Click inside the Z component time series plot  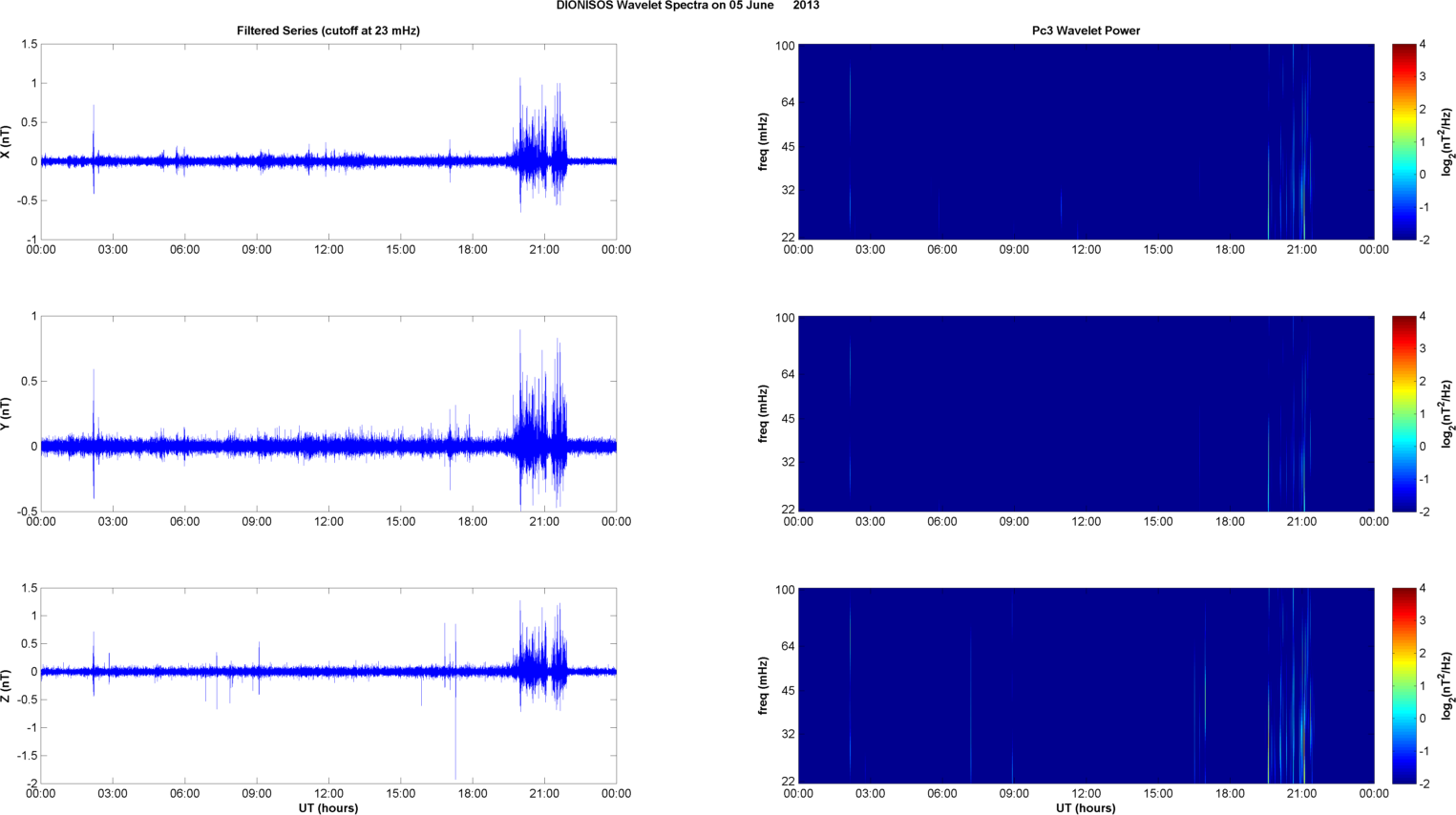pos(328,686)
